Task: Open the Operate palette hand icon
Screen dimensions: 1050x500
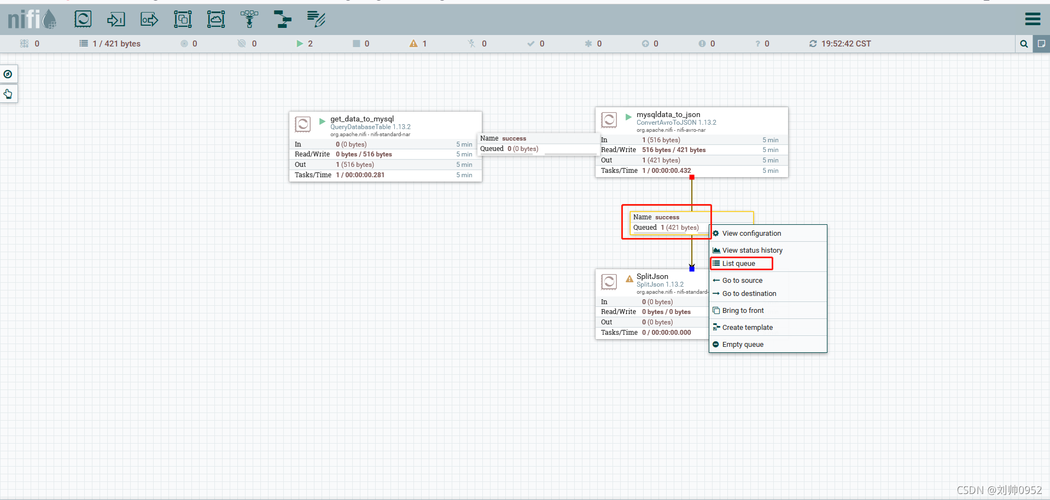Action: pos(8,94)
